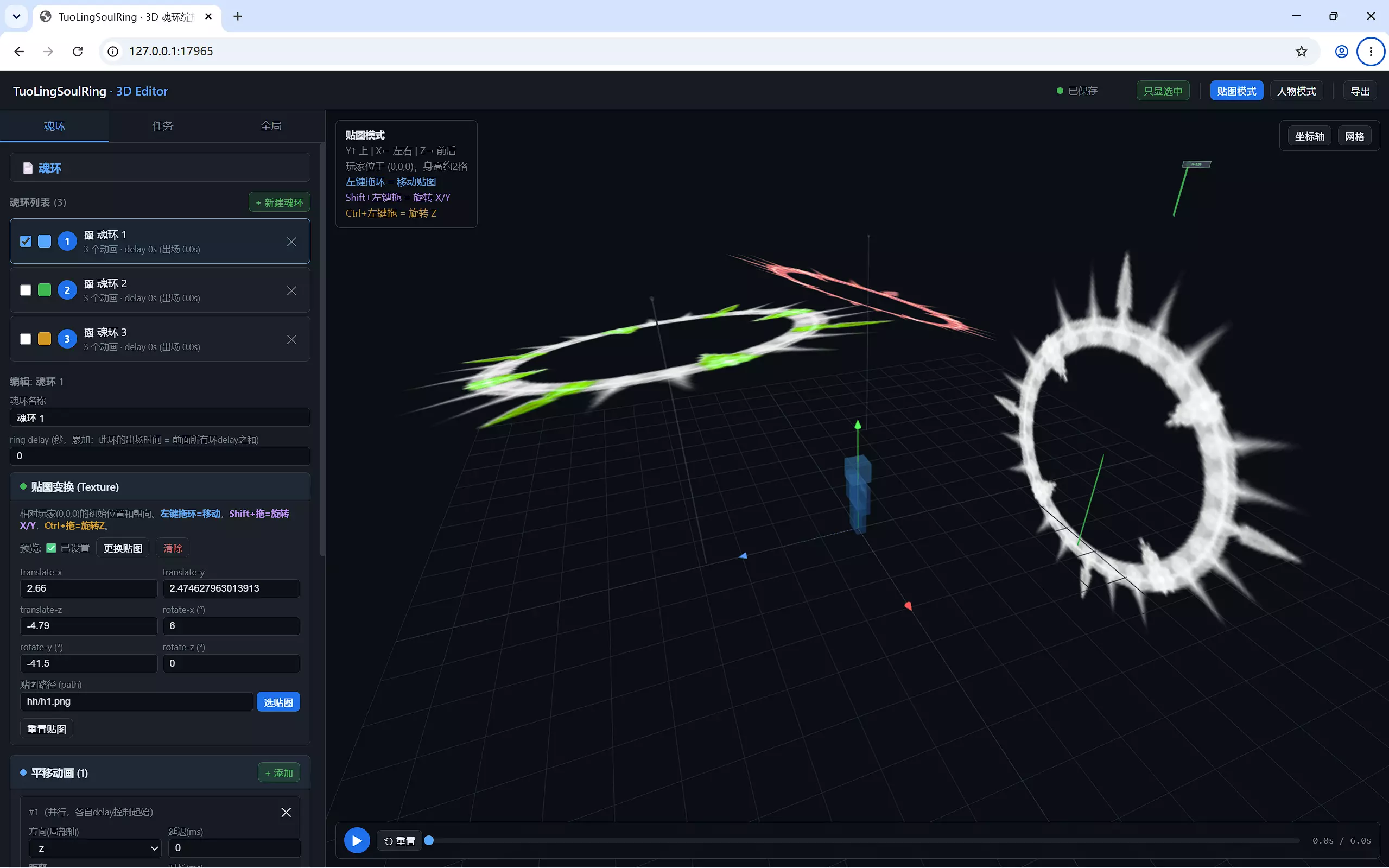Check the 魂环 3 visibility checkbox

(x=26, y=339)
